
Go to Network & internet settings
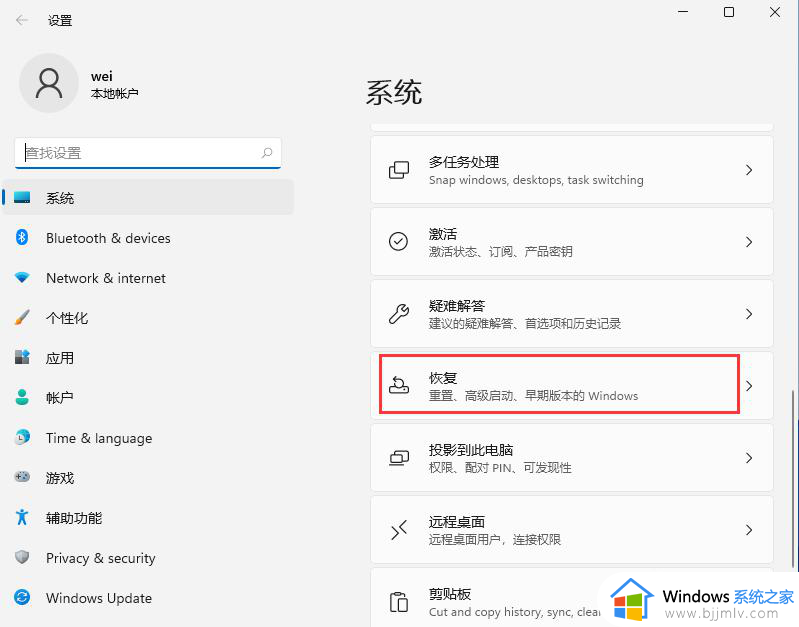point(148,278)
